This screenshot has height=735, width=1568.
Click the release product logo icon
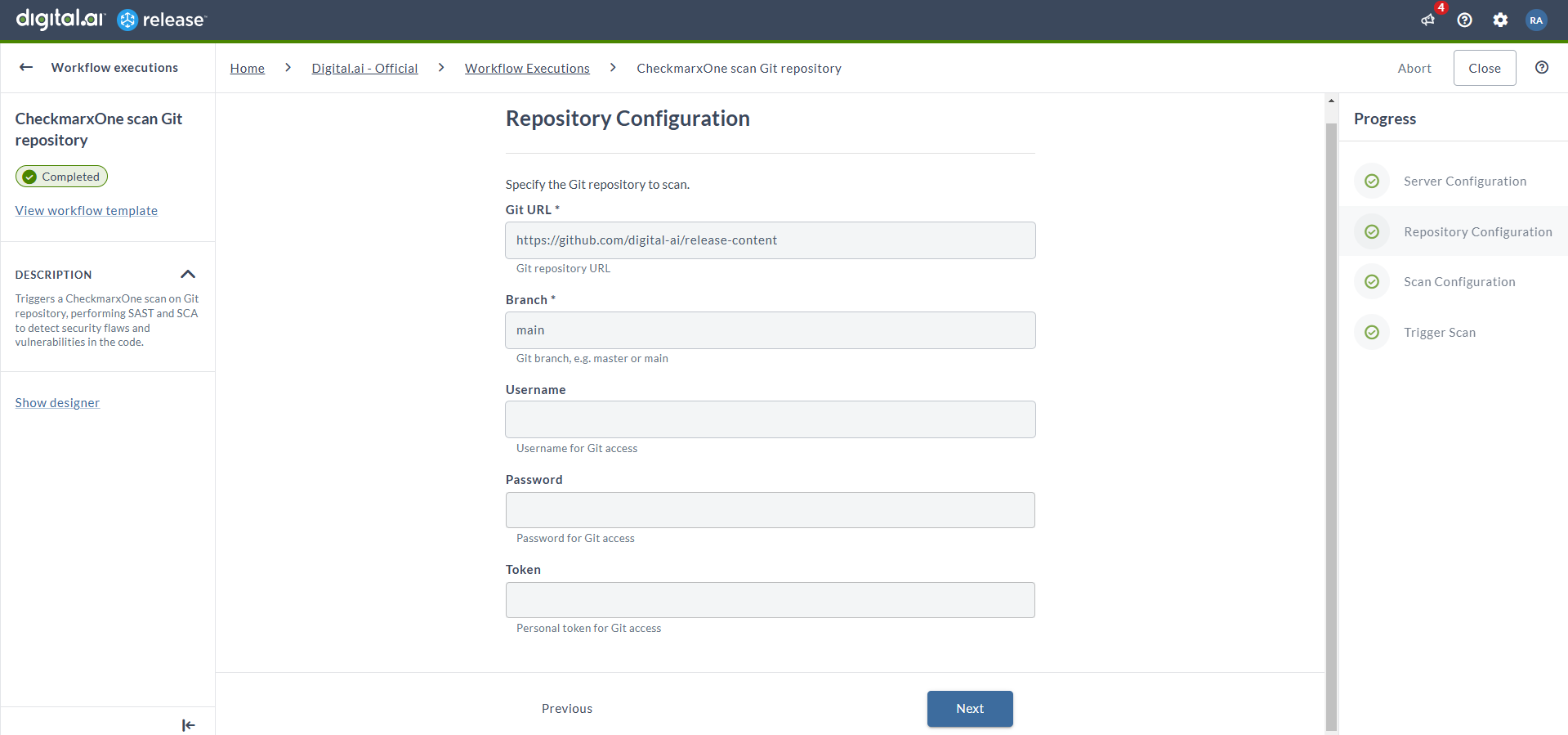pyautogui.click(x=127, y=20)
